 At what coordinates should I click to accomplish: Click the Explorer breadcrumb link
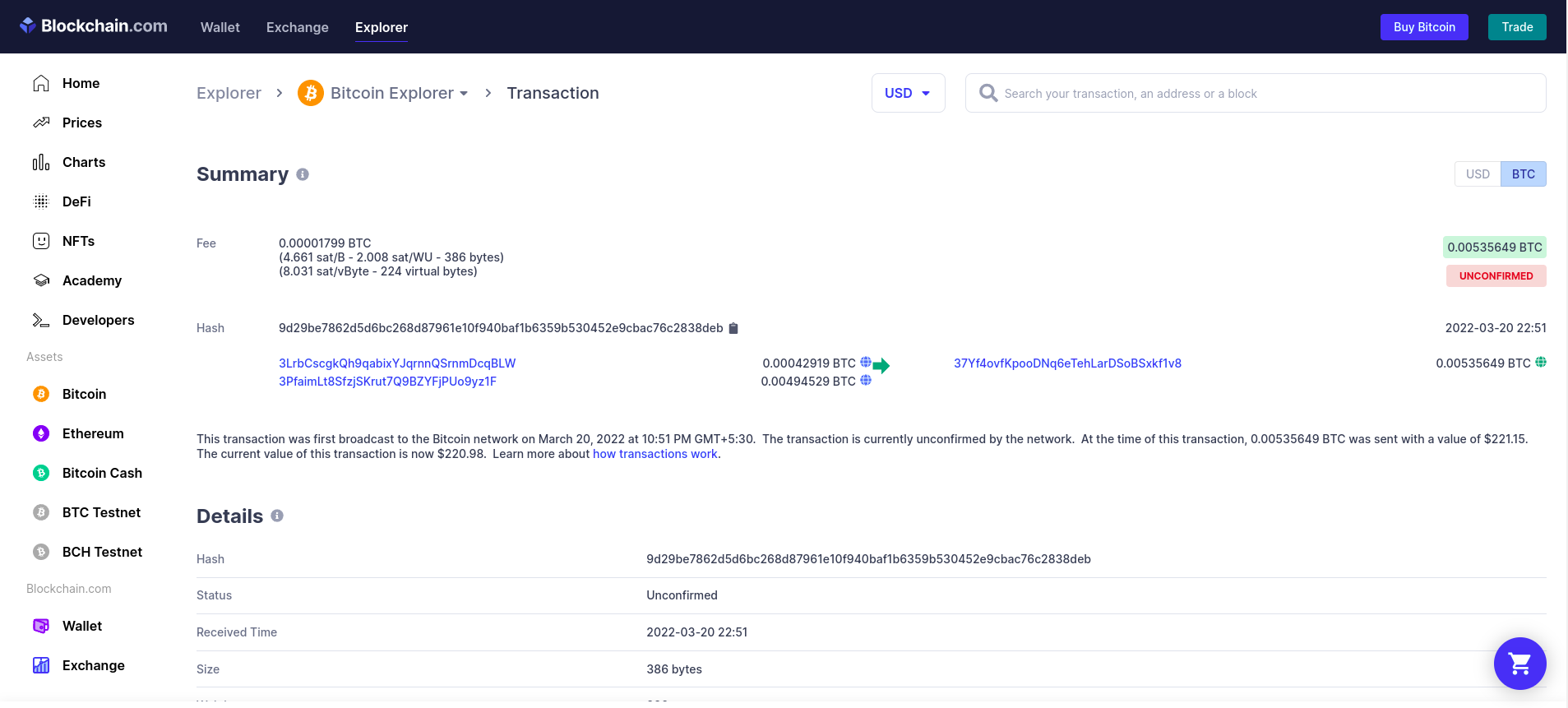click(229, 93)
